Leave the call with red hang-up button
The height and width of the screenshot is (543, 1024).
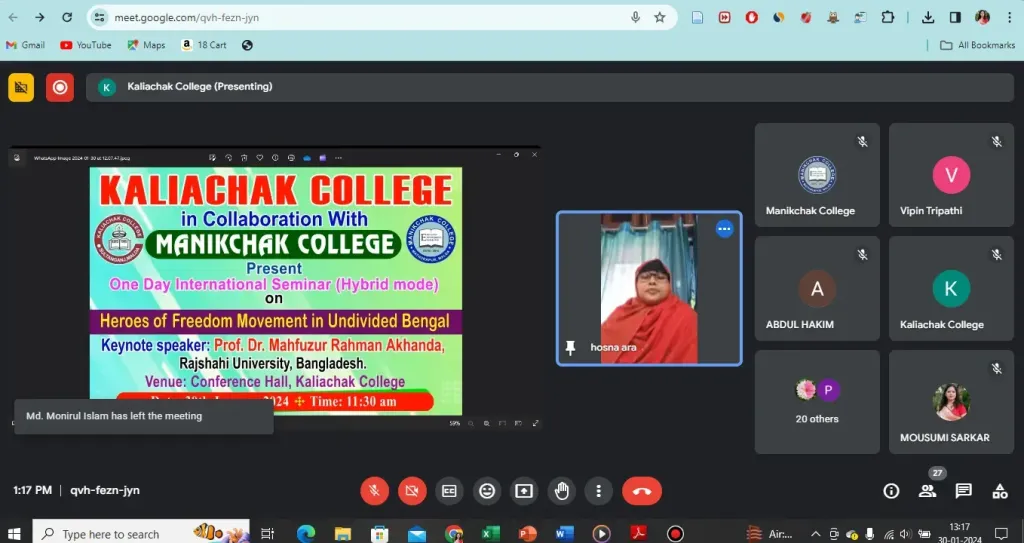[642, 491]
